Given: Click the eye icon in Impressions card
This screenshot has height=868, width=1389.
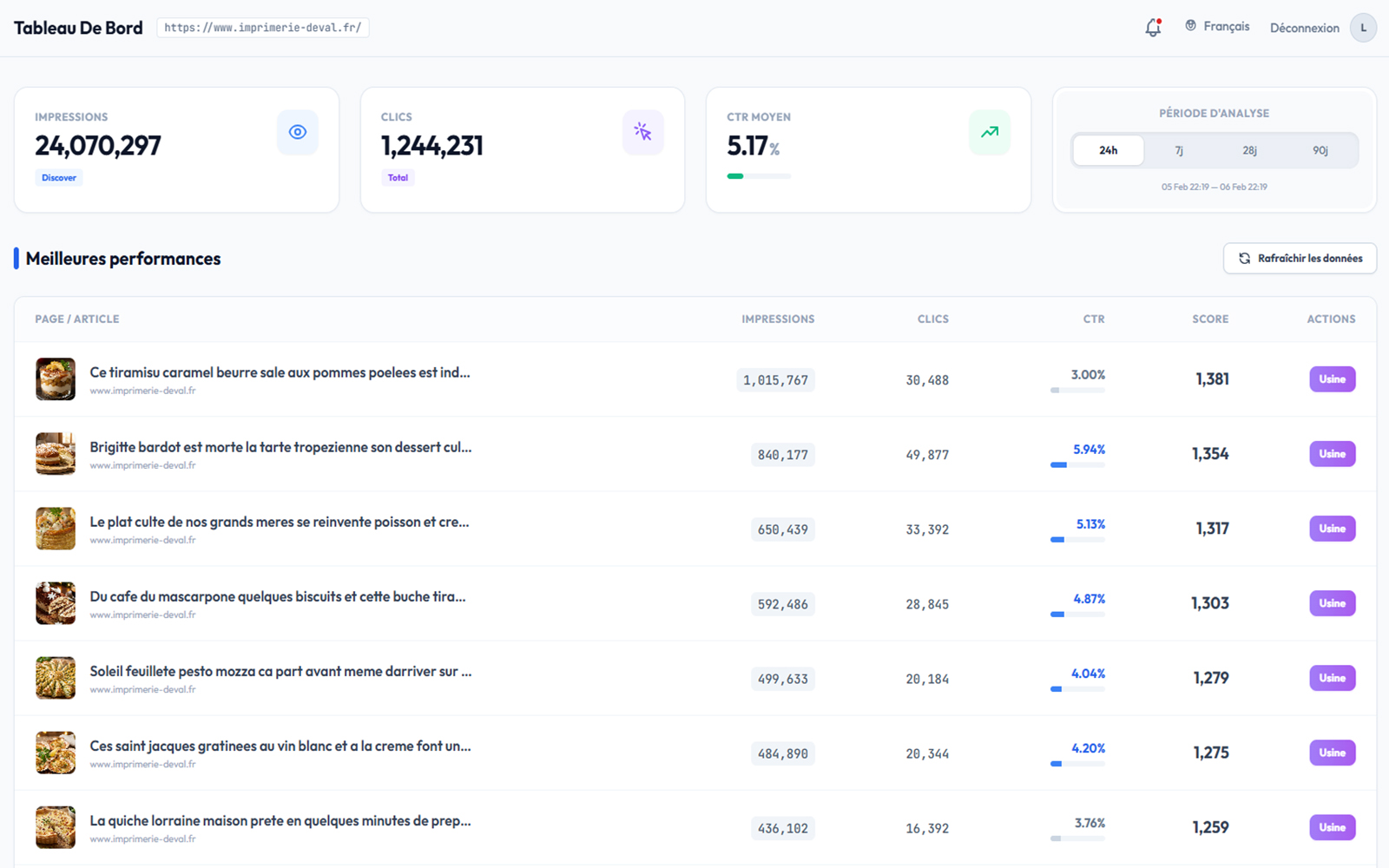Looking at the screenshot, I should [x=298, y=132].
